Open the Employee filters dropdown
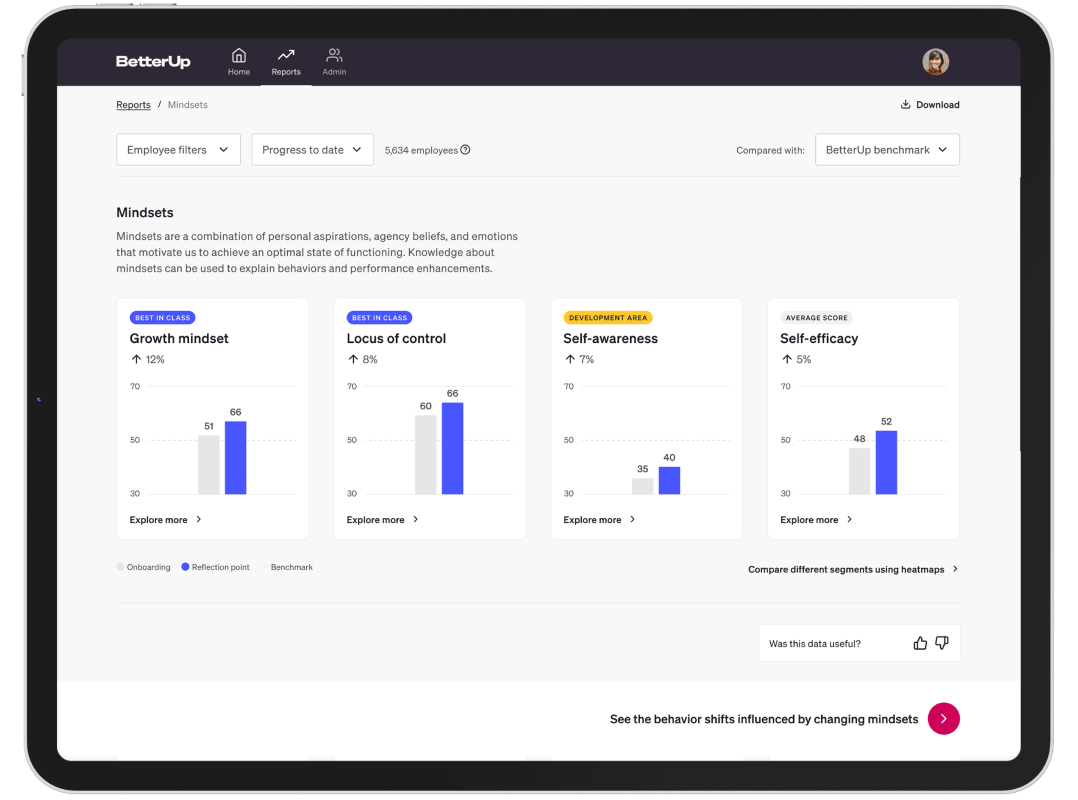This screenshot has height=800, width=1078. [178, 150]
